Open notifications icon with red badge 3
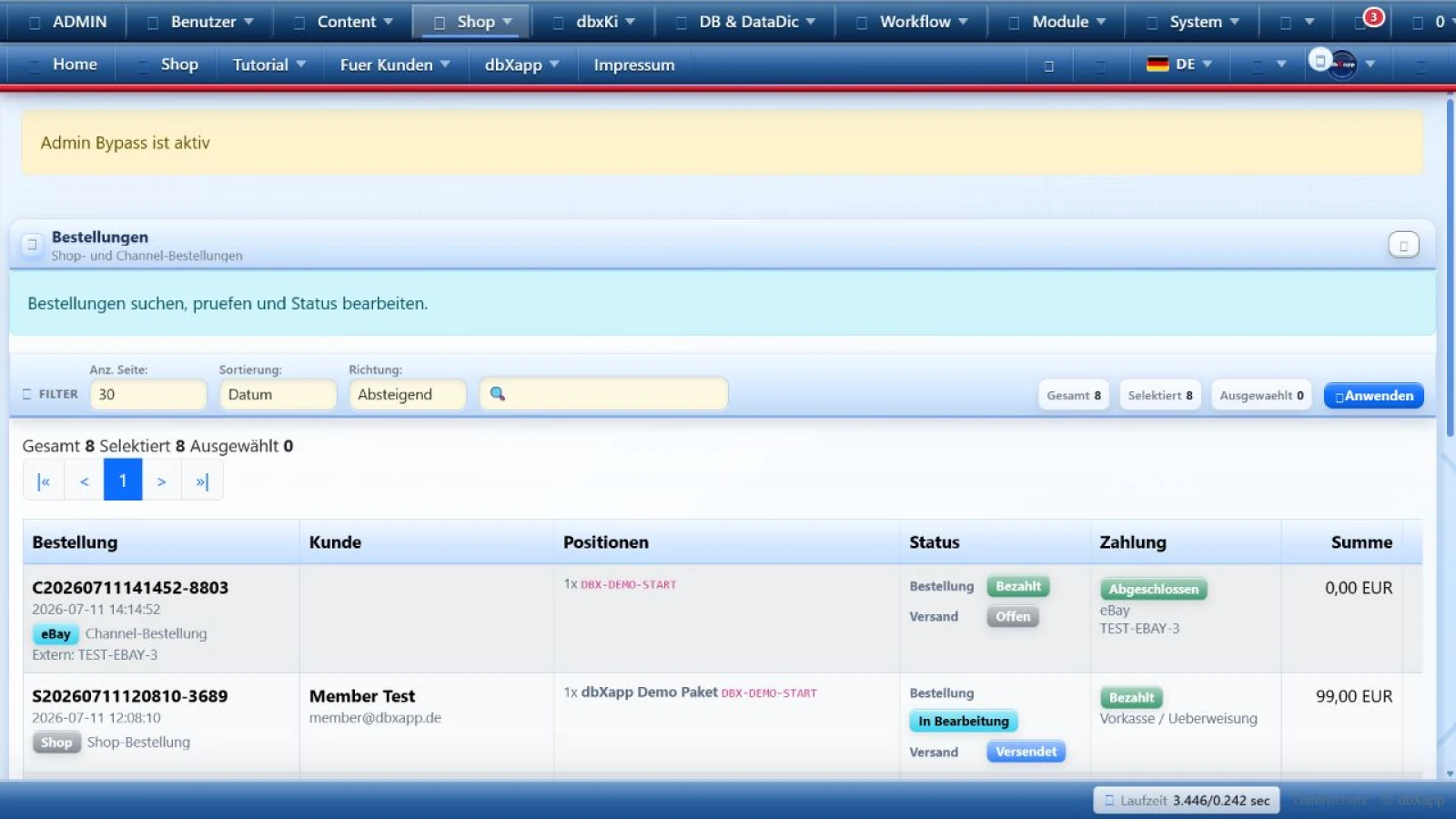 point(1370,20)
